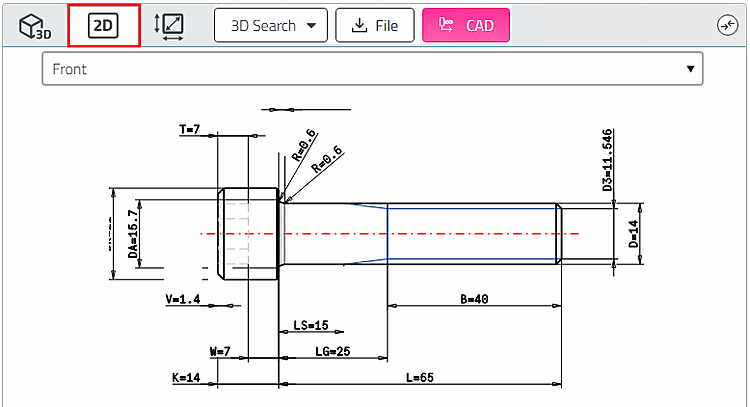Click the File download button

[375, 25]
